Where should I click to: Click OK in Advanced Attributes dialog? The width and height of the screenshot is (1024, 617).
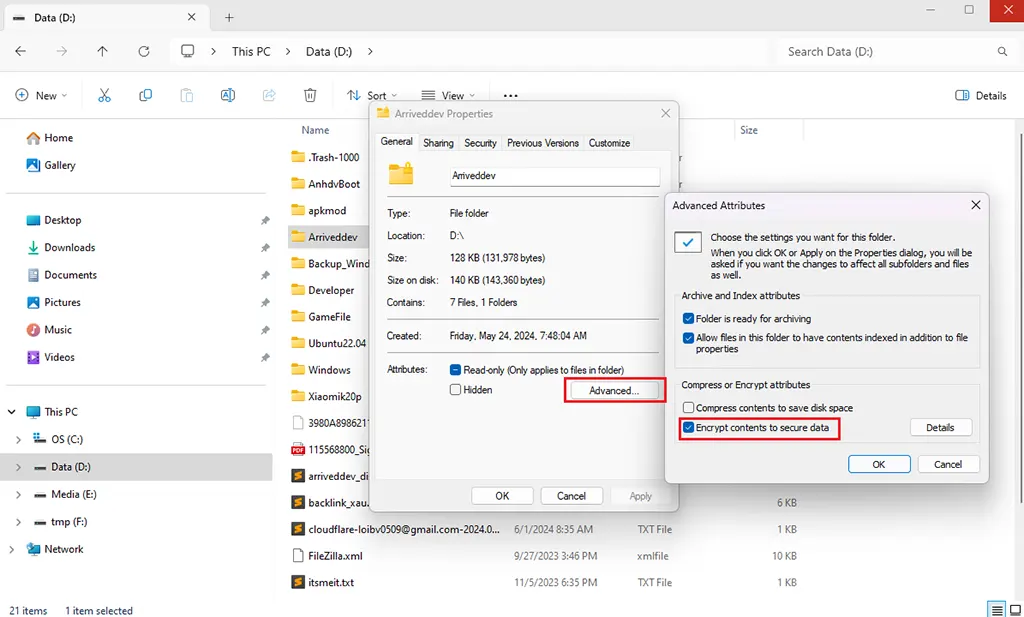coord(878,464)
